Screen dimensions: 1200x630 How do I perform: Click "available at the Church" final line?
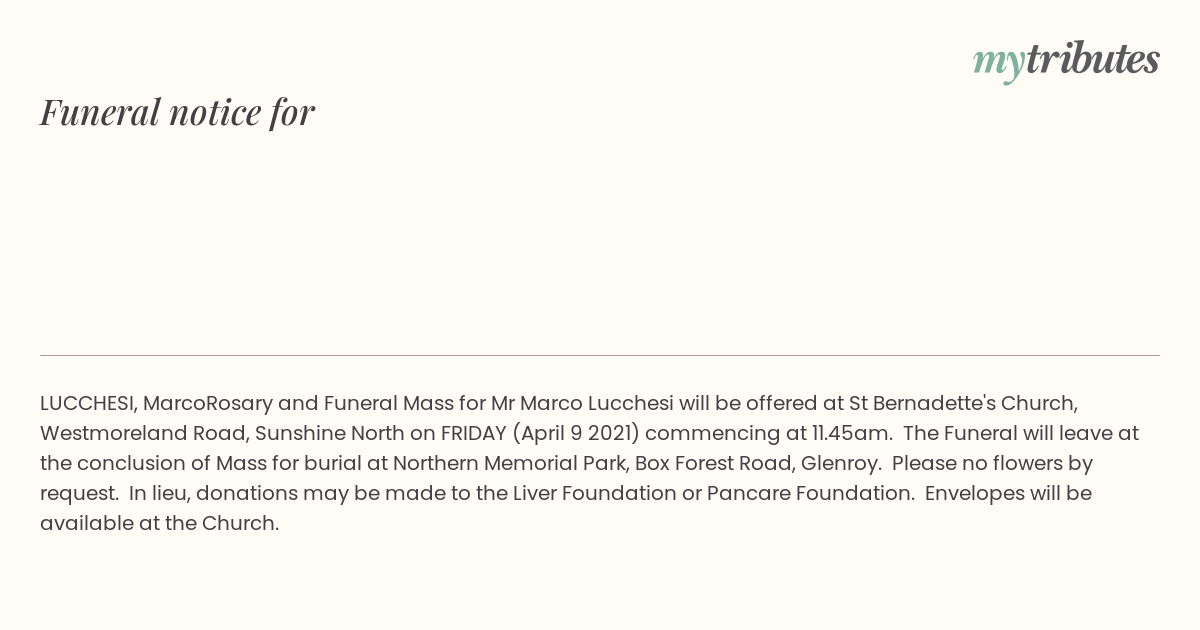pos(158,523)
